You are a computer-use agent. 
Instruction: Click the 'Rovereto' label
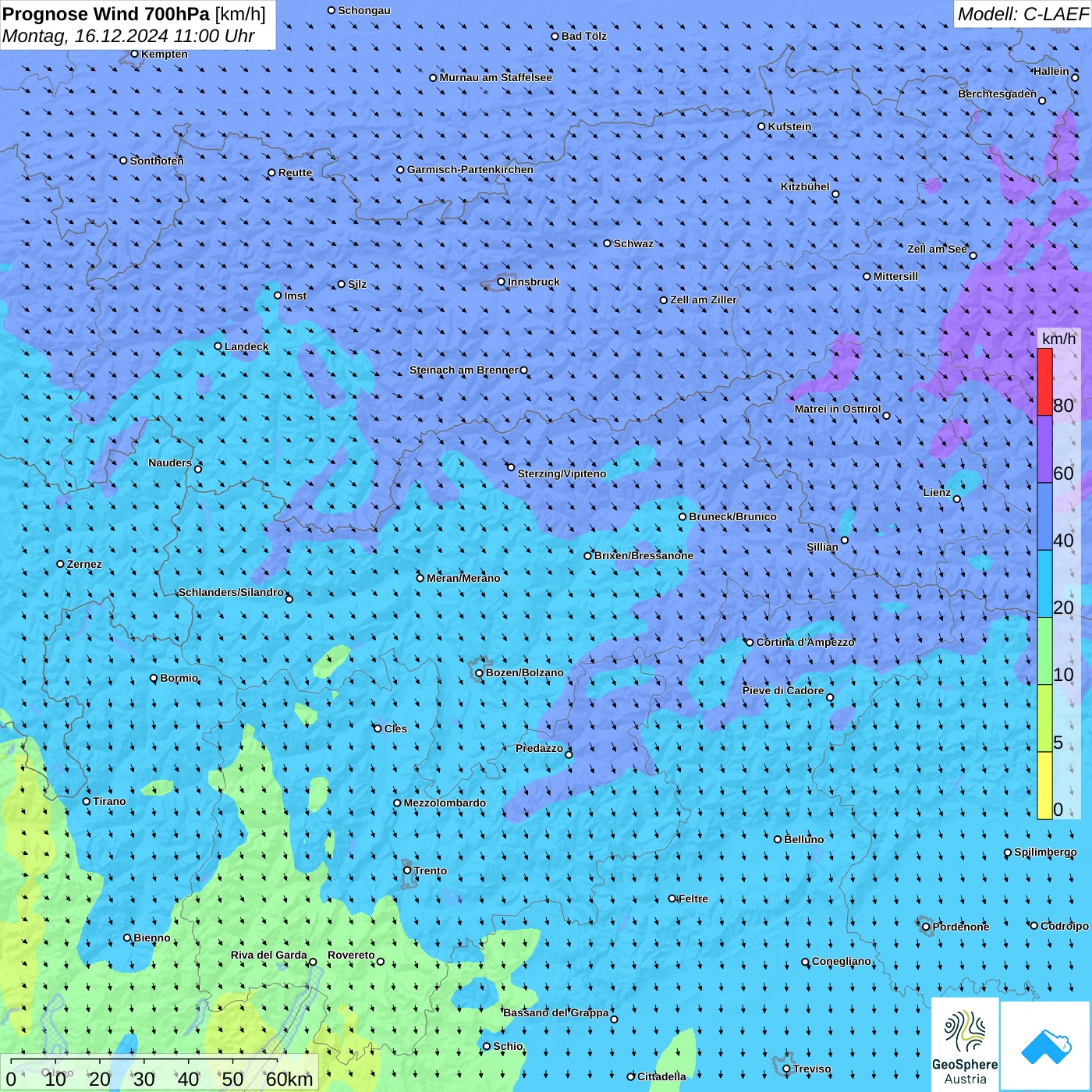point(352,955)
